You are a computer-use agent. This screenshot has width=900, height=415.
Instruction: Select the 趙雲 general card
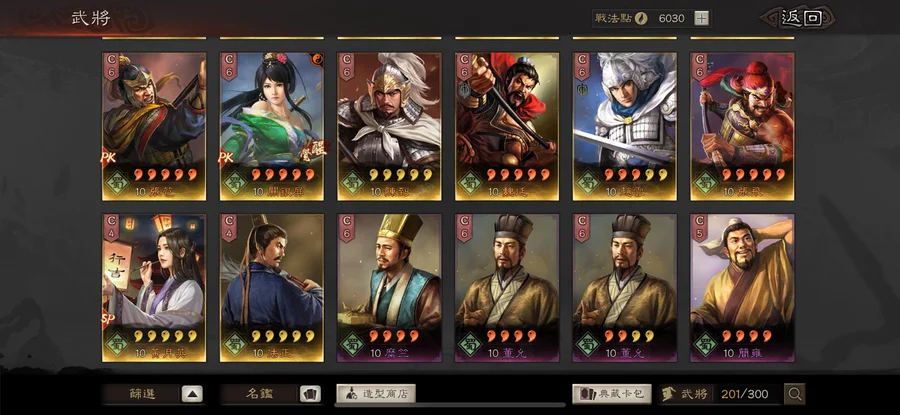pos(624,126)
